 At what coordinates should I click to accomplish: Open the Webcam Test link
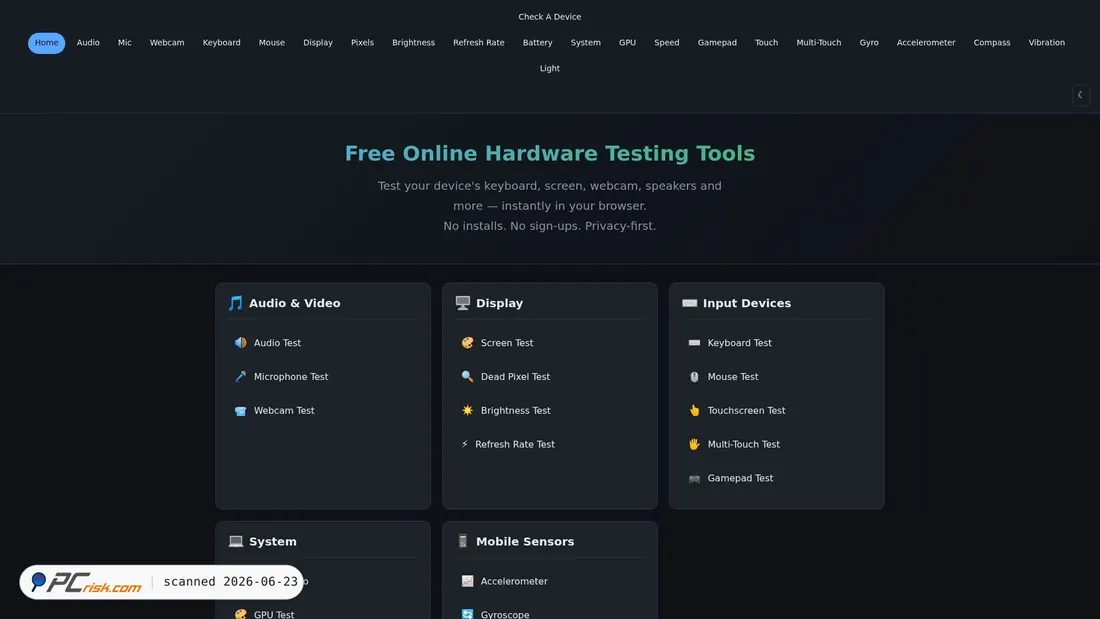point(283,411)
